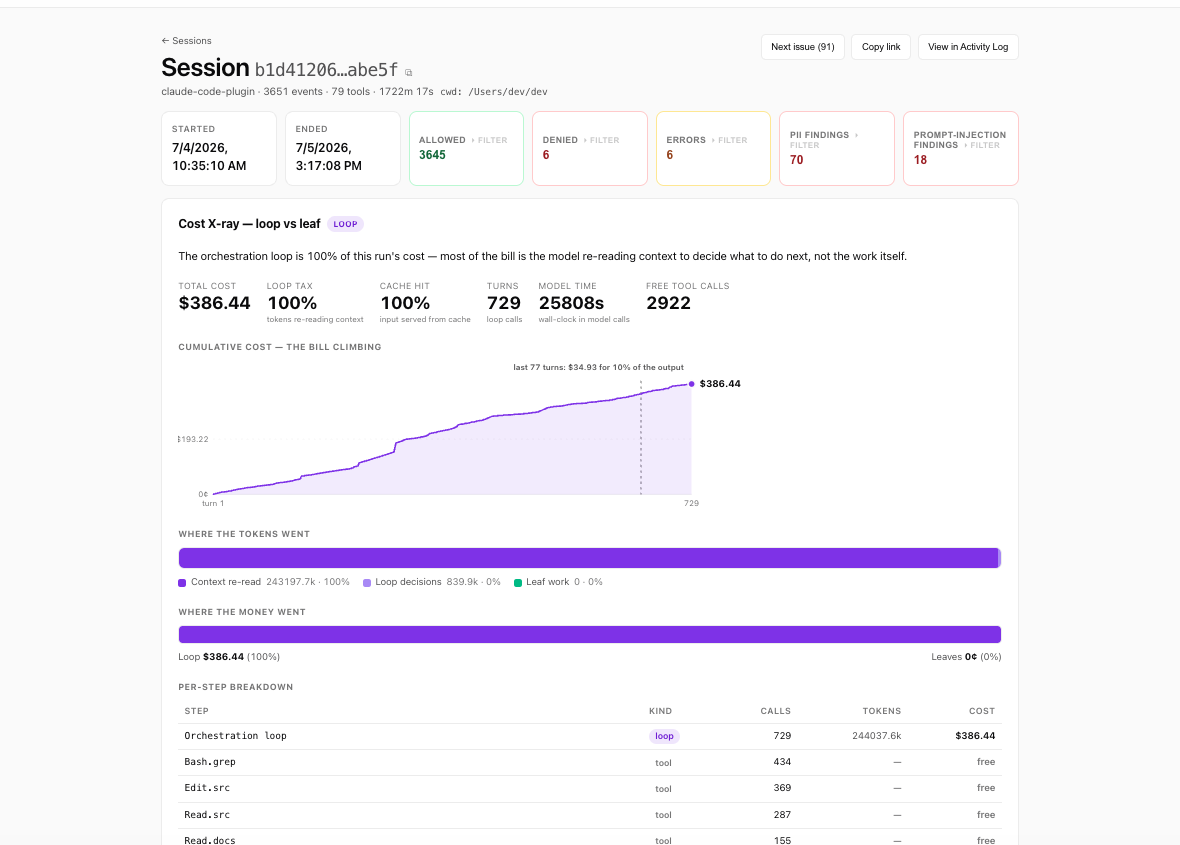Viewport: 1180px width, 845px height.
Task: Click the Context re-read legend swatch
Action: coord(182,582)
